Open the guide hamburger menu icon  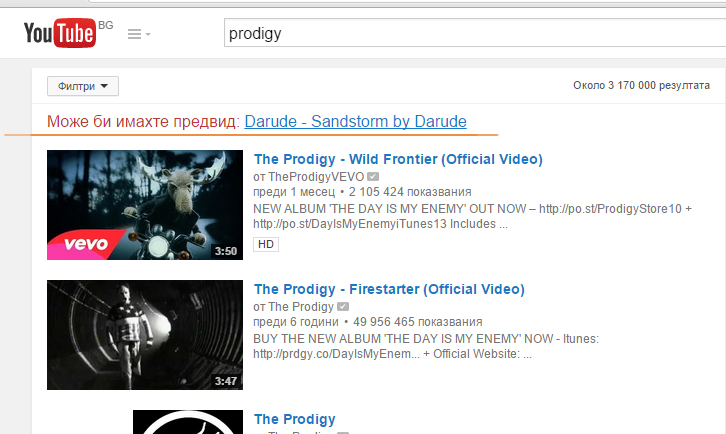click(134, 34)
